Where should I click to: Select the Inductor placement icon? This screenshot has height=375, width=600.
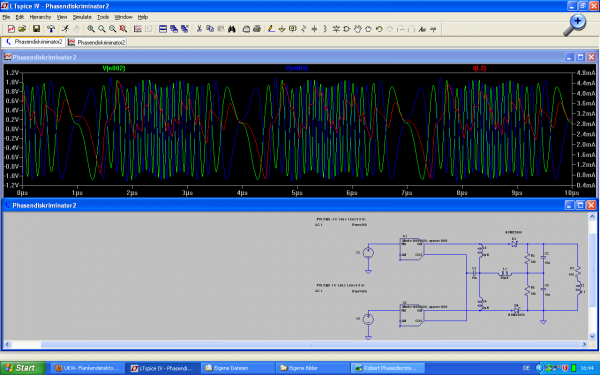(325, 29)
